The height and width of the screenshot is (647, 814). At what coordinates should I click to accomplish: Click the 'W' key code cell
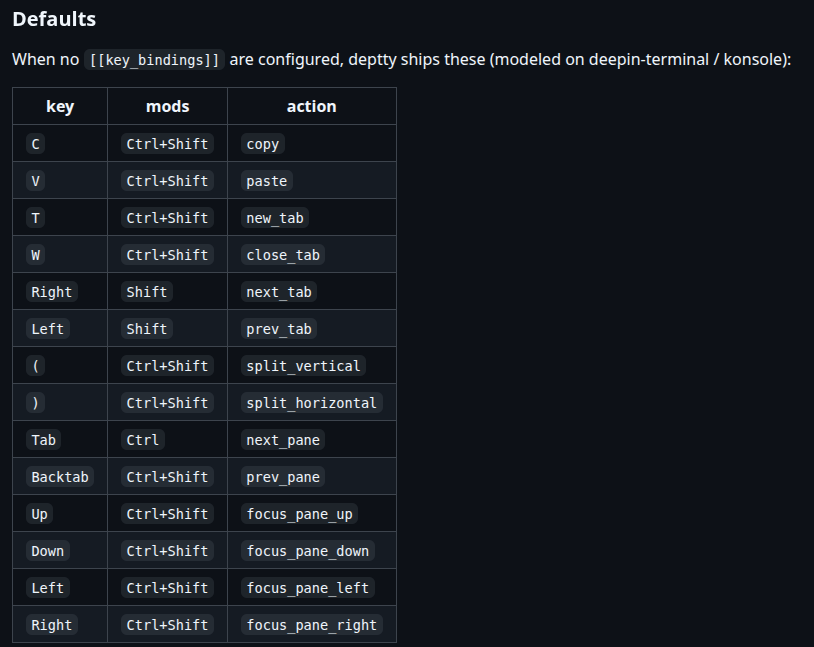click(x=35, y=255)
